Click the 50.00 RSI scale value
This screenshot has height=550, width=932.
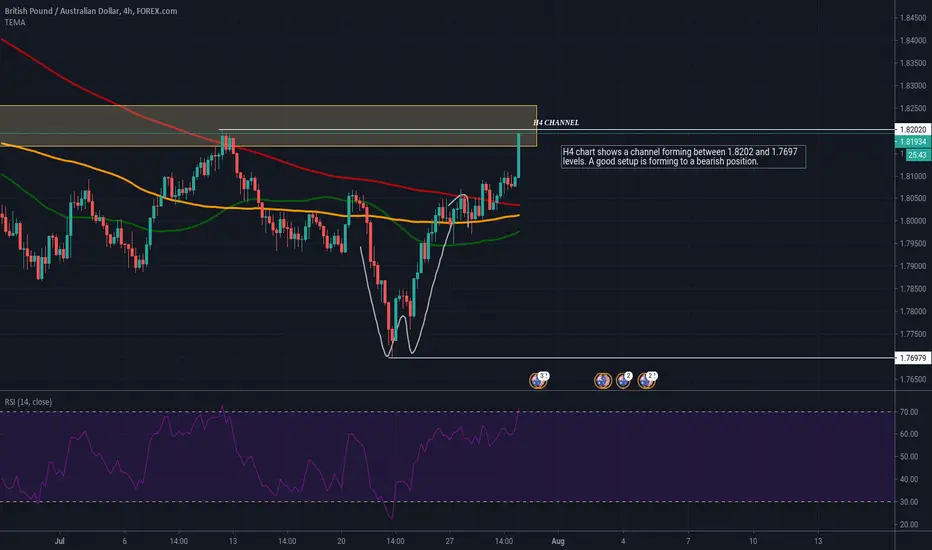[x=908, y=457]
